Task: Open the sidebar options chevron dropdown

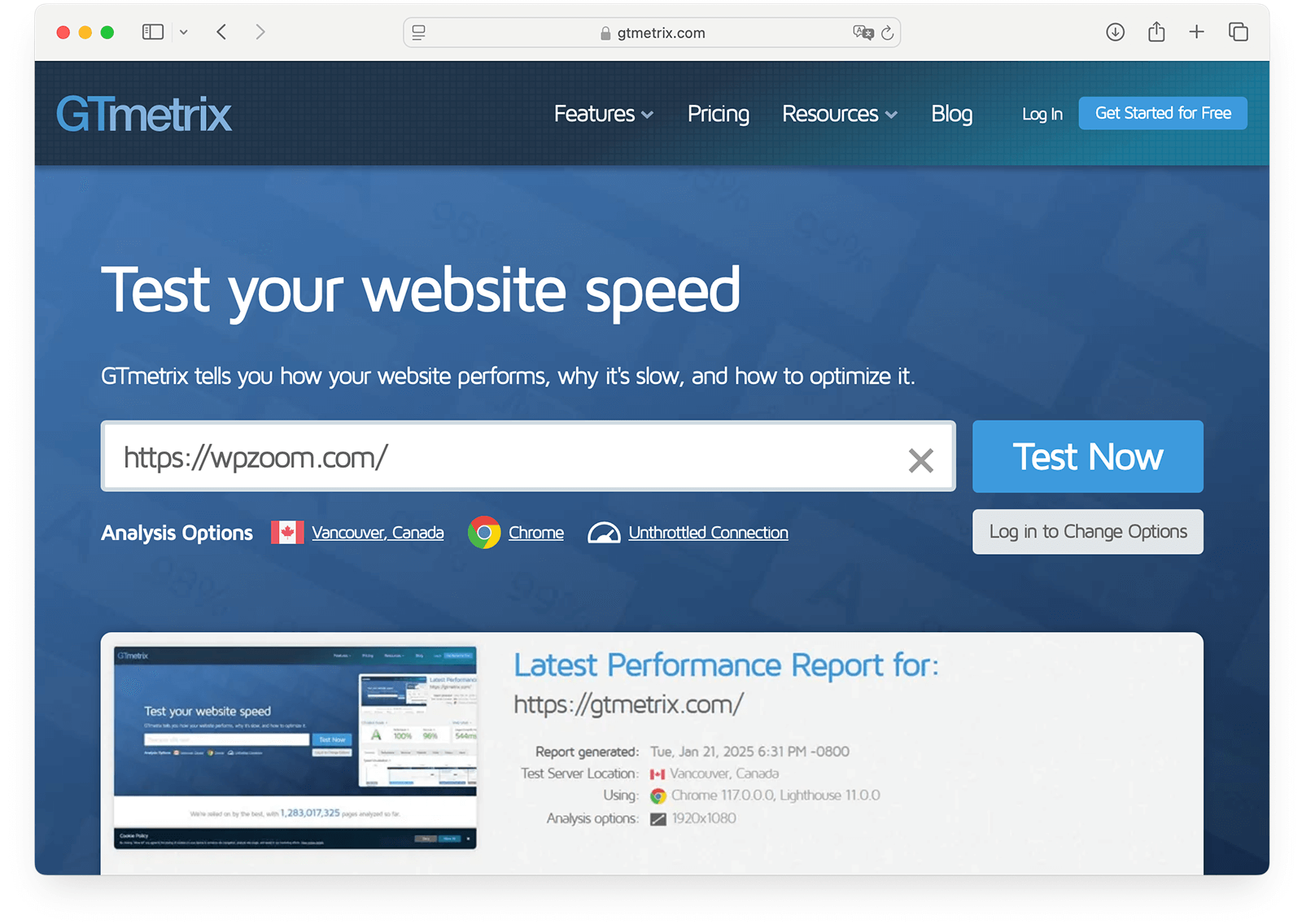Action: click(x=184, y=33)
